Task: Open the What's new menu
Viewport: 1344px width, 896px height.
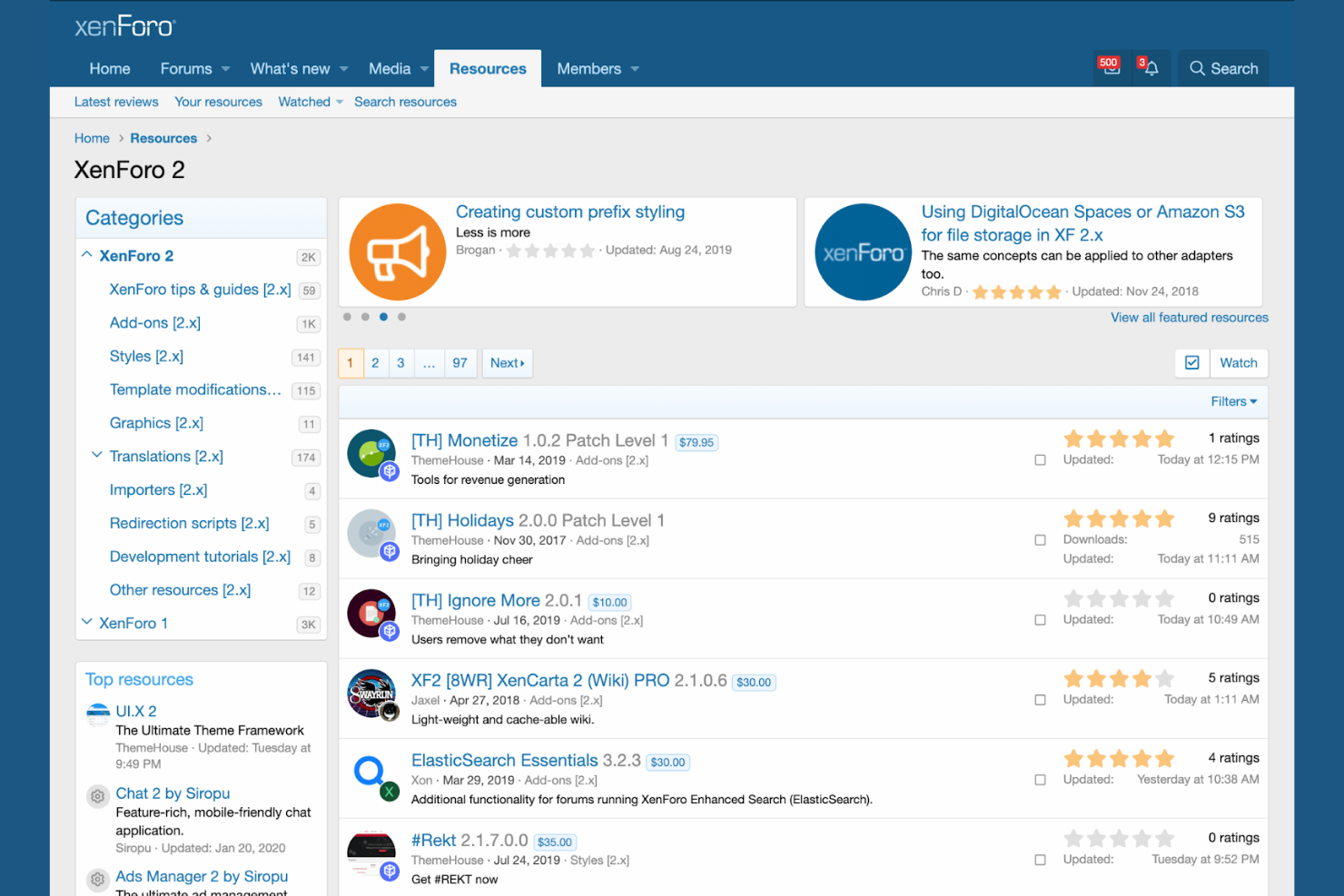Action: [292, 68]
